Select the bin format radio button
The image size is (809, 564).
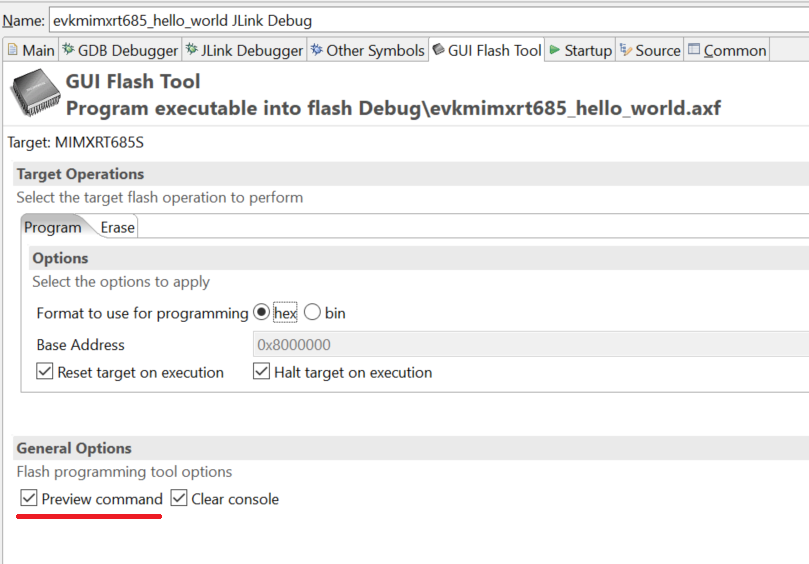tap(312, 313)
